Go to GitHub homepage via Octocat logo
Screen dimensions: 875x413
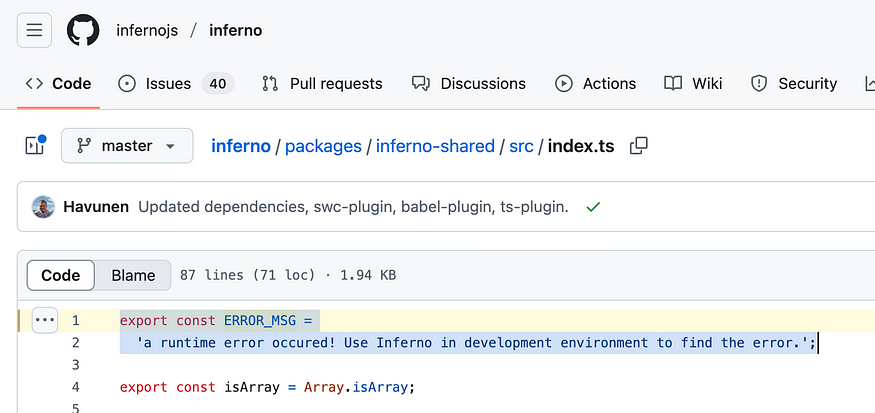point(83,30)
